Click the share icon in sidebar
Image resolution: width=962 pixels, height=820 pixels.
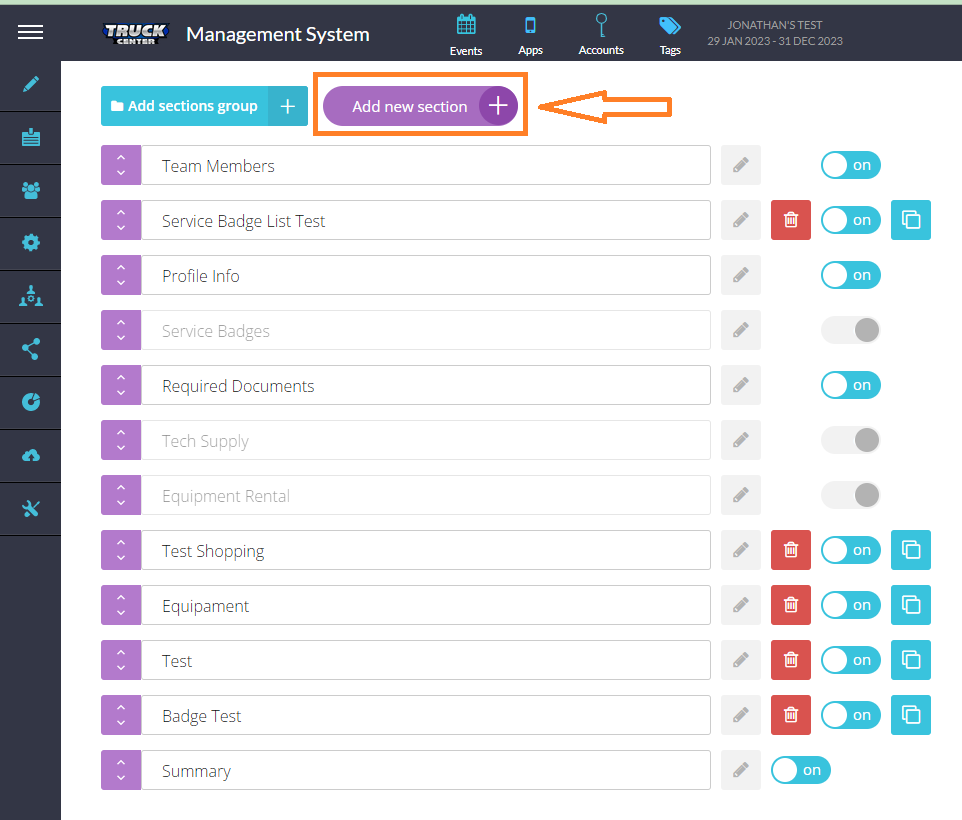[x=30, y=349]
